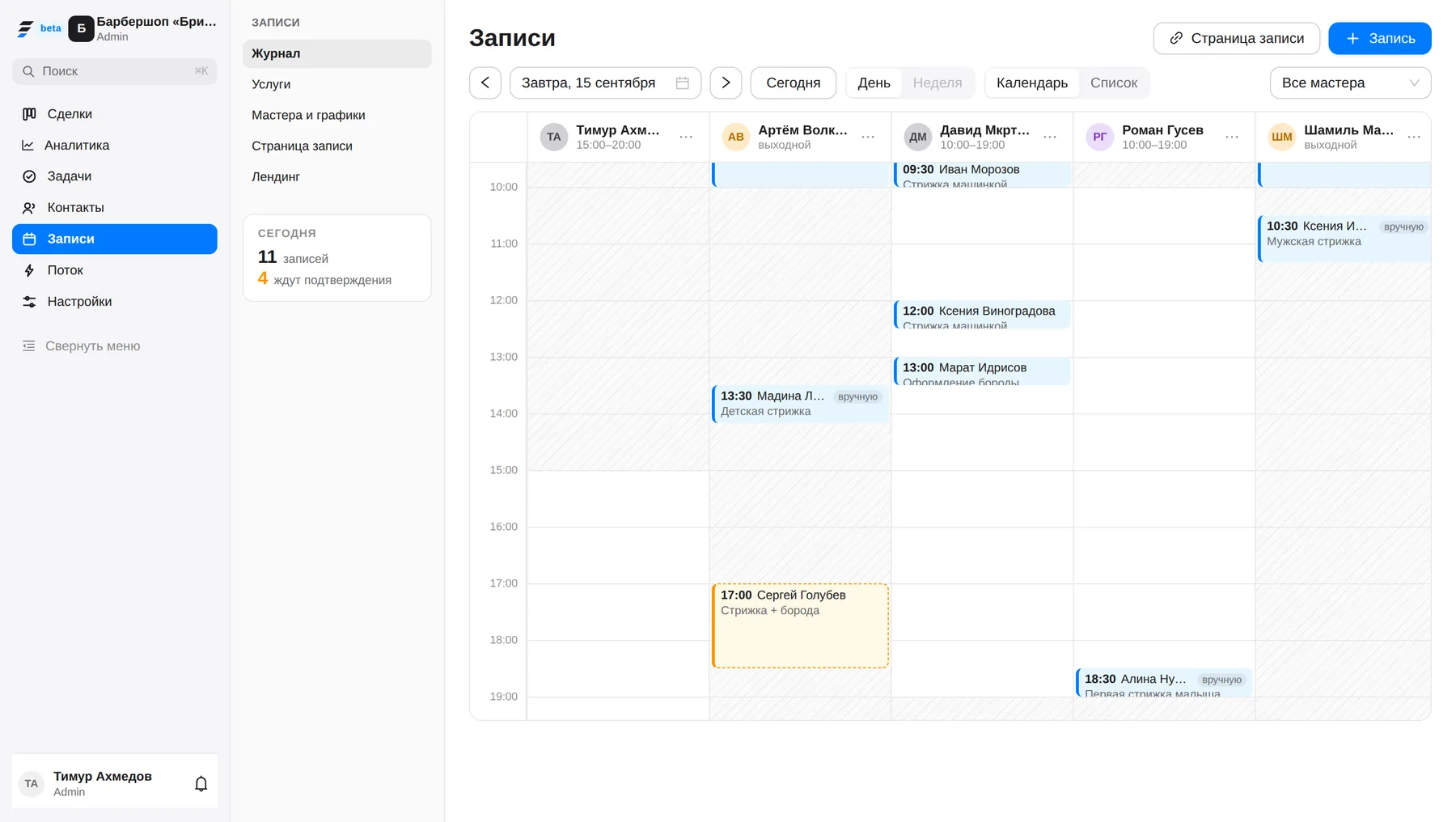Open the Записи sidebar item
Viewport: 1456px width, 822px height.
coord(114,239)
